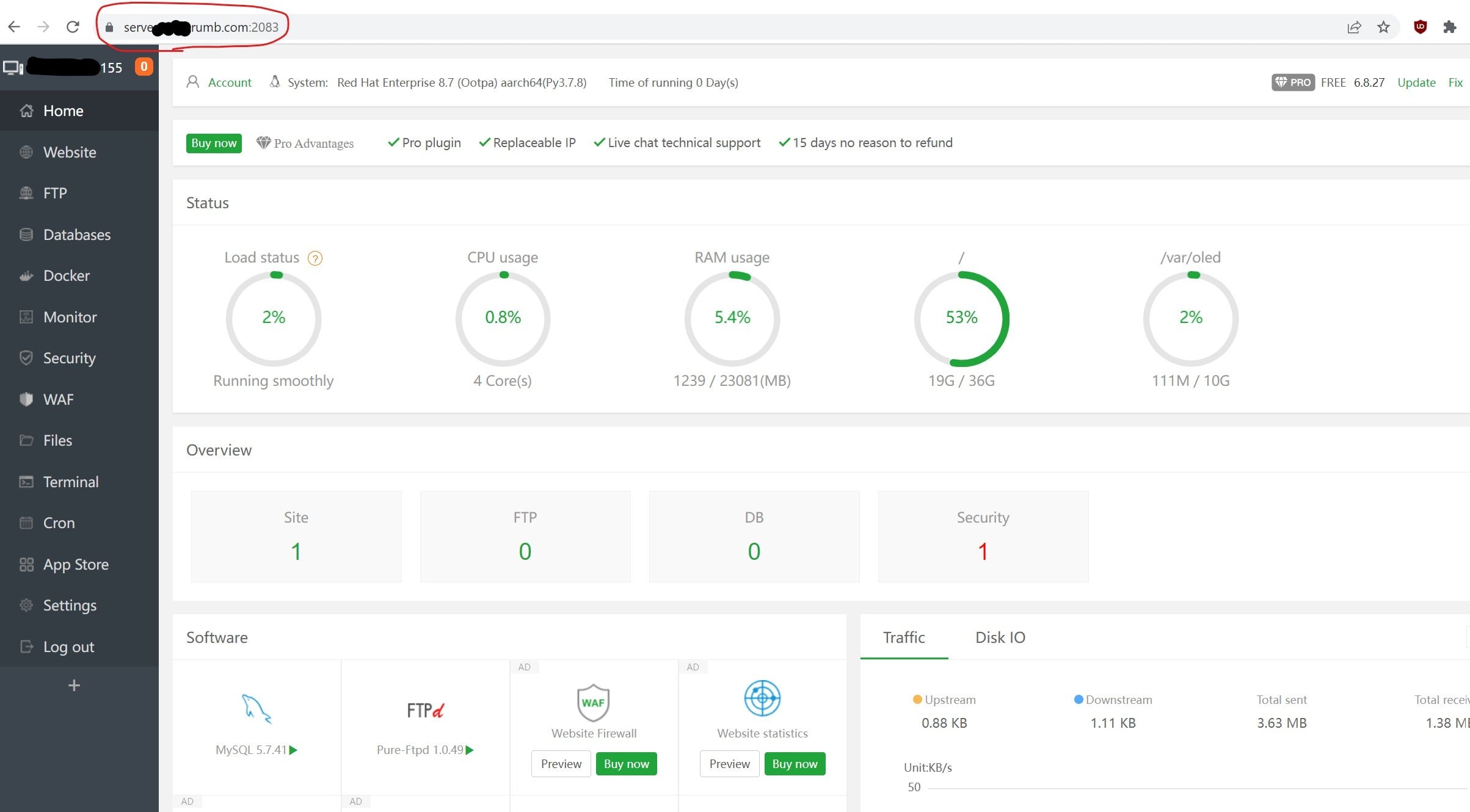Click the MySQL dolphin icon
Viewport: 1470px width, 812px height.
[x=256, y=709]
